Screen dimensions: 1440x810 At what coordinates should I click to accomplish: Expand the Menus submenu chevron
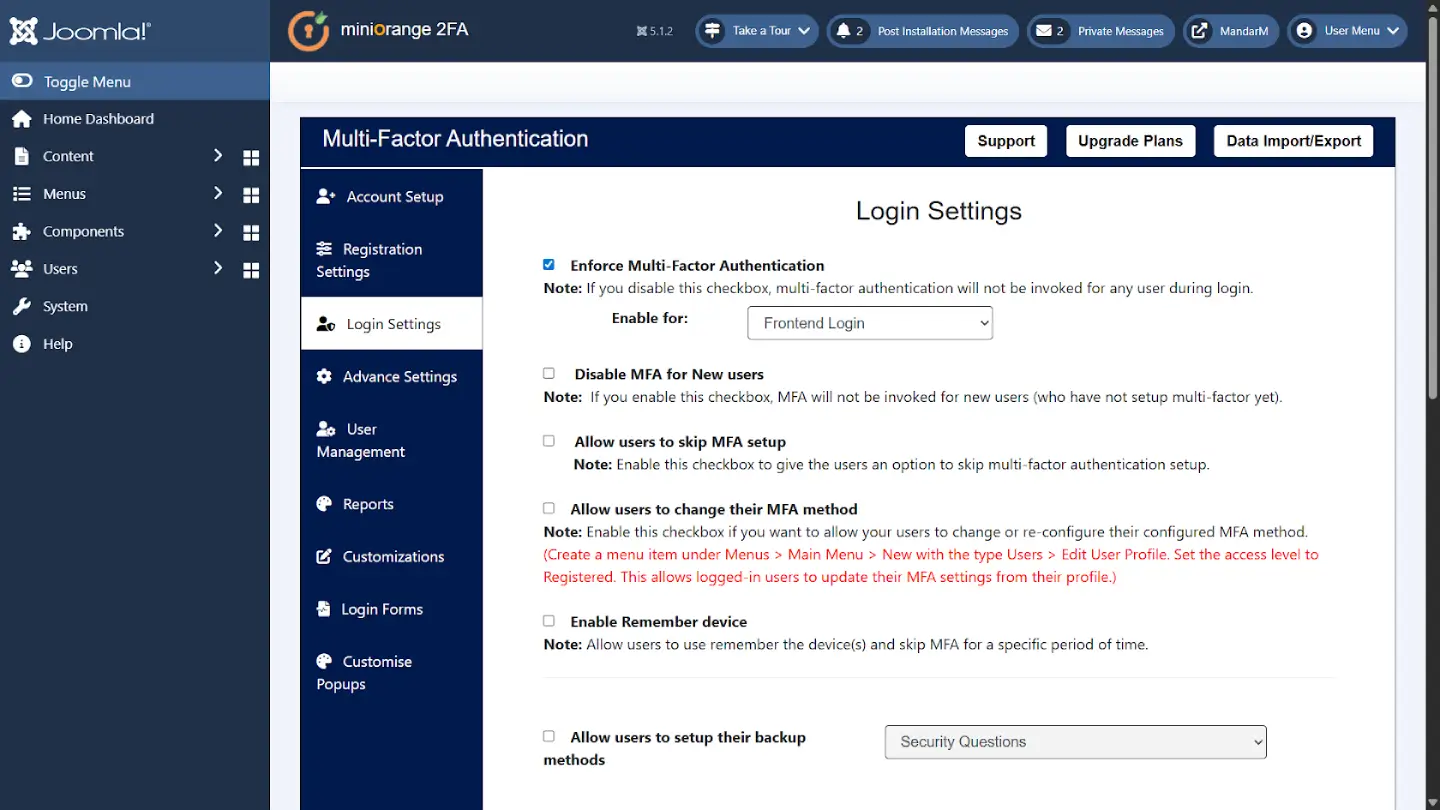point(217,193)
